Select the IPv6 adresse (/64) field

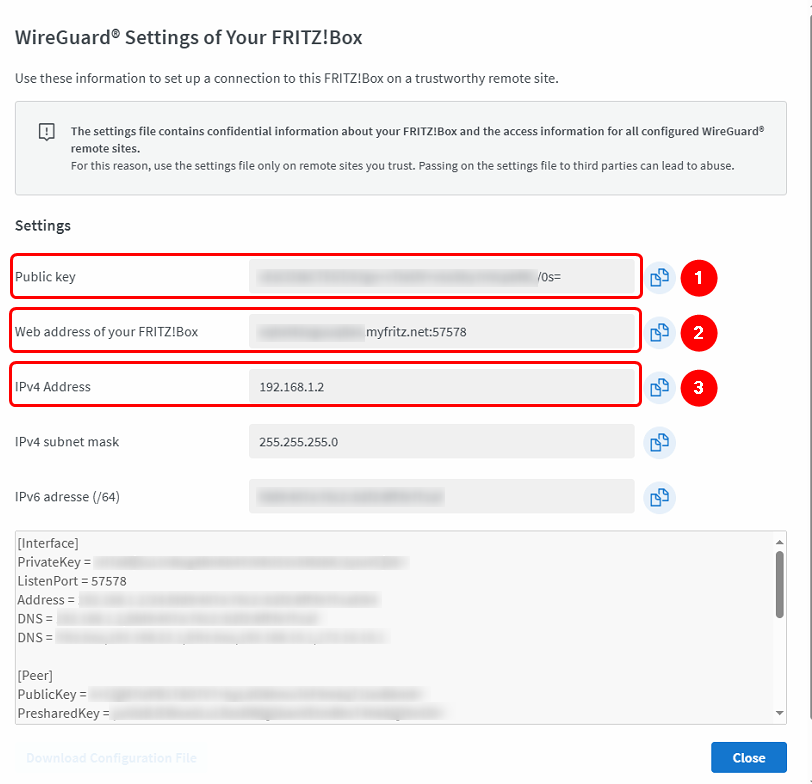pos(441,496)
